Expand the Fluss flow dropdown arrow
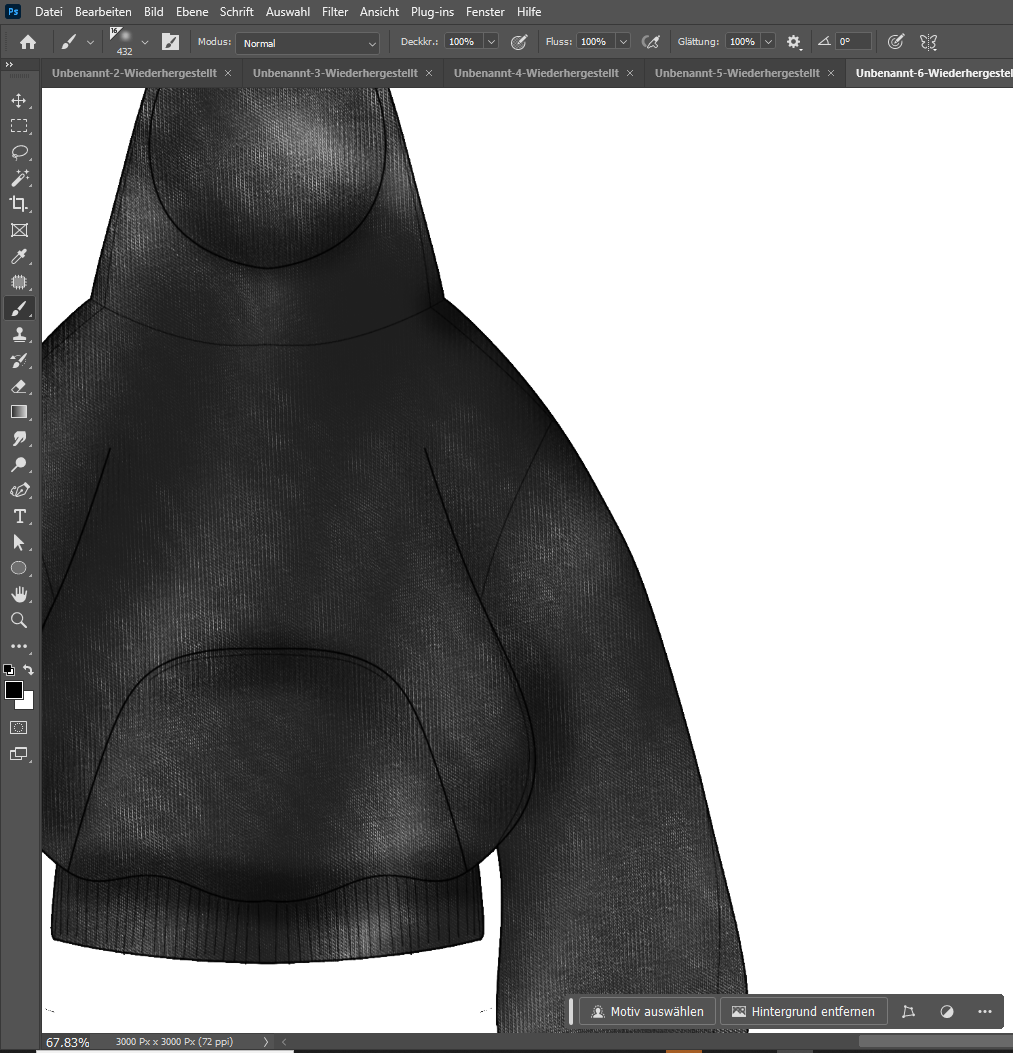The width and height of the screenshot is (1013, 1053). tap(623, 42)
